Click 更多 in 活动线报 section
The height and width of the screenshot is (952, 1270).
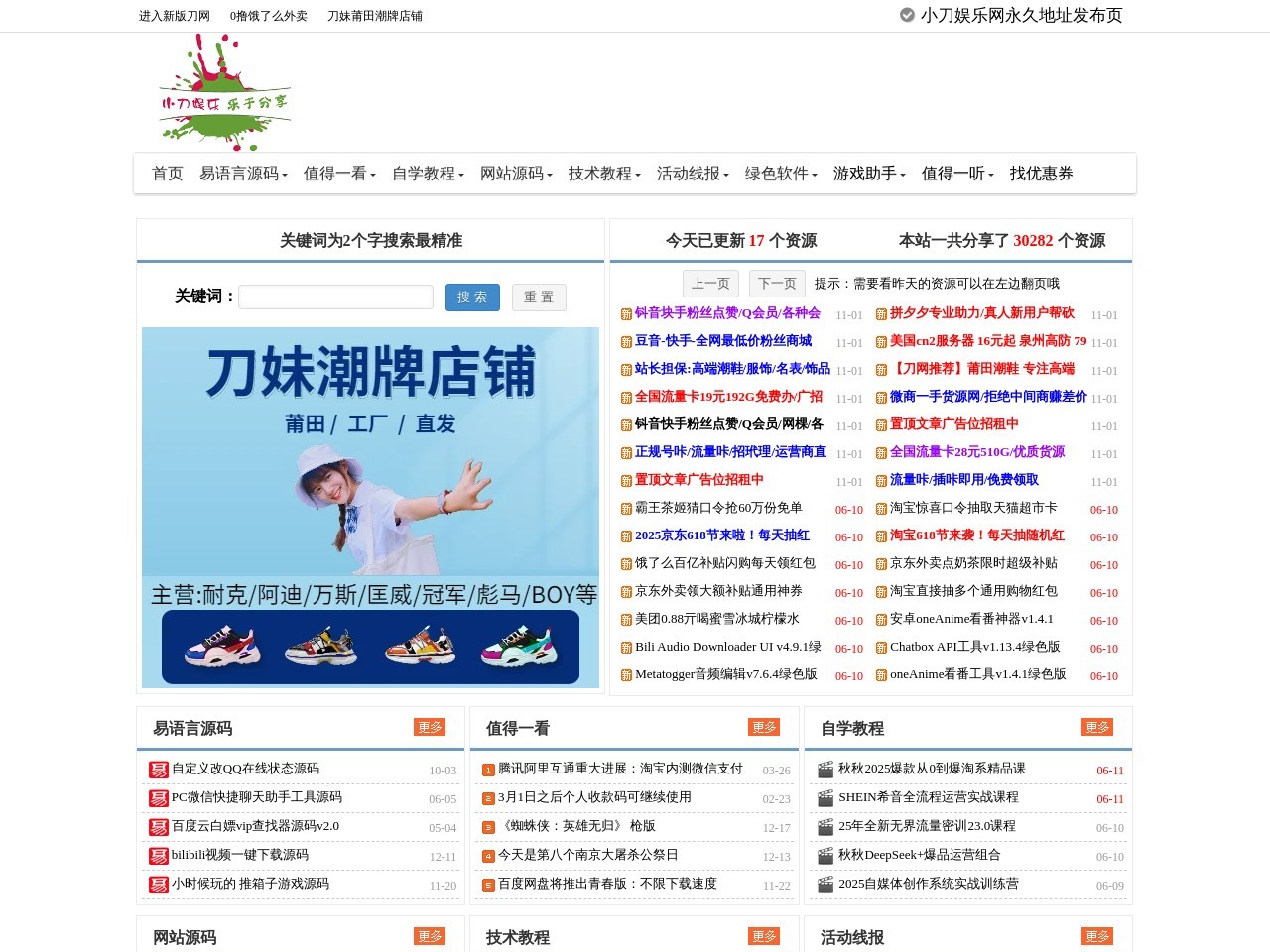[x=1097, y=936]
